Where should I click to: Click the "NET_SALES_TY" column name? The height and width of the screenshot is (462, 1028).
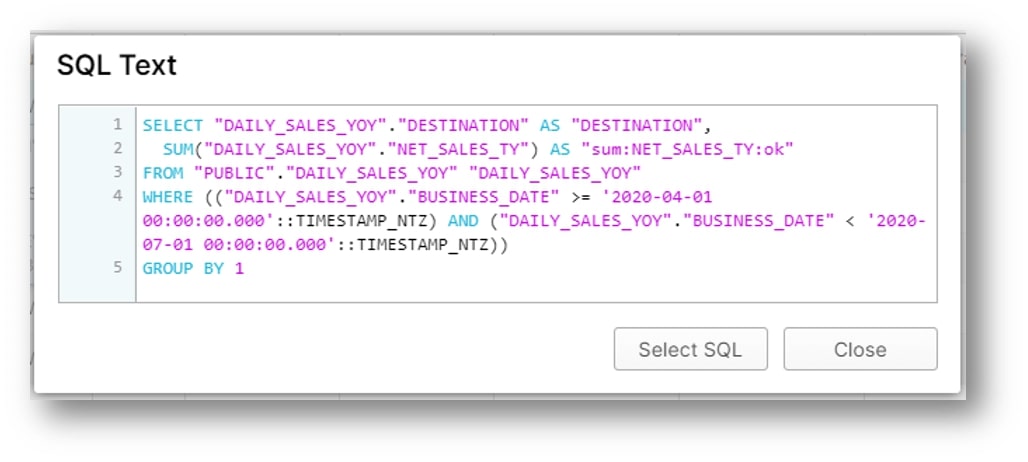[462, 149]
